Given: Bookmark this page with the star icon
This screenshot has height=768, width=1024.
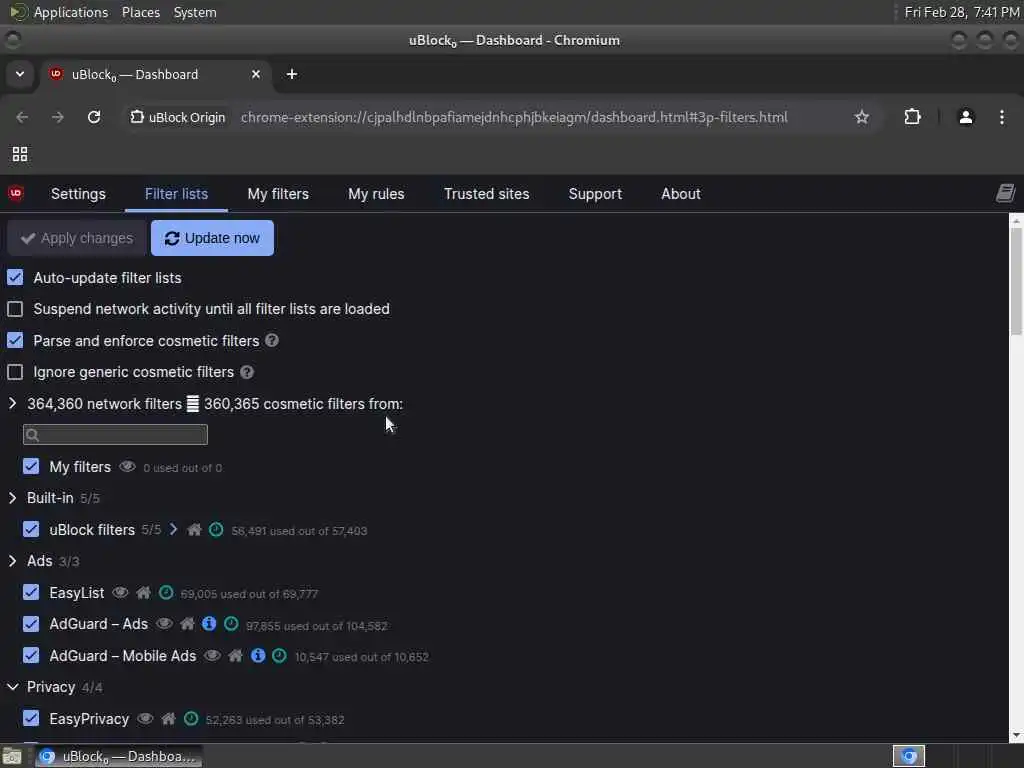Looking at the screenshot, I should pos(862,117).
